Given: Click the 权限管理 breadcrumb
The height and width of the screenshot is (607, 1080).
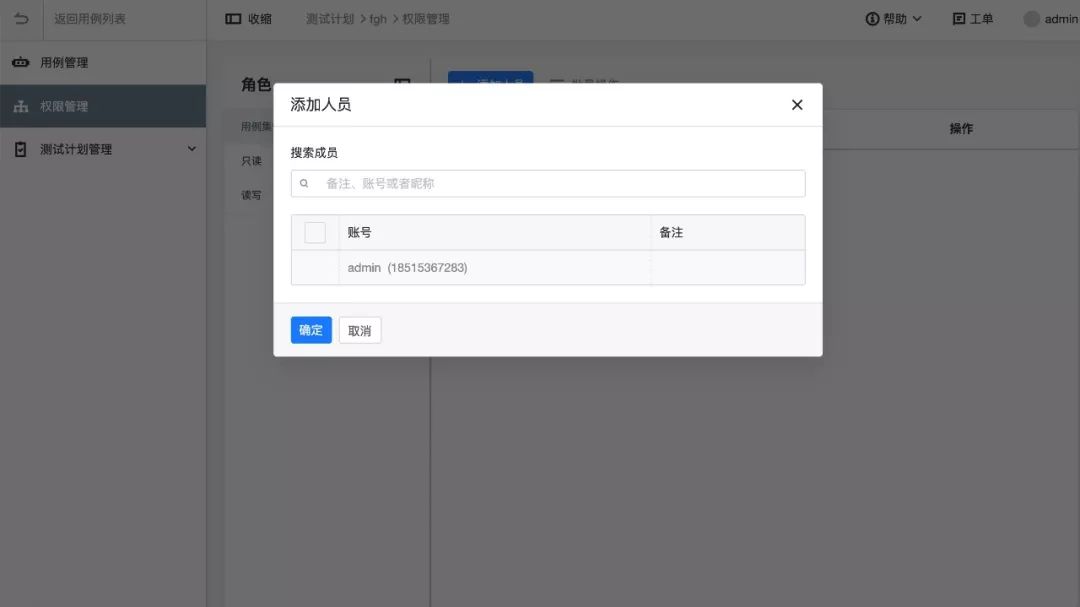Looking at the screenshot, I should pos(426,19).
